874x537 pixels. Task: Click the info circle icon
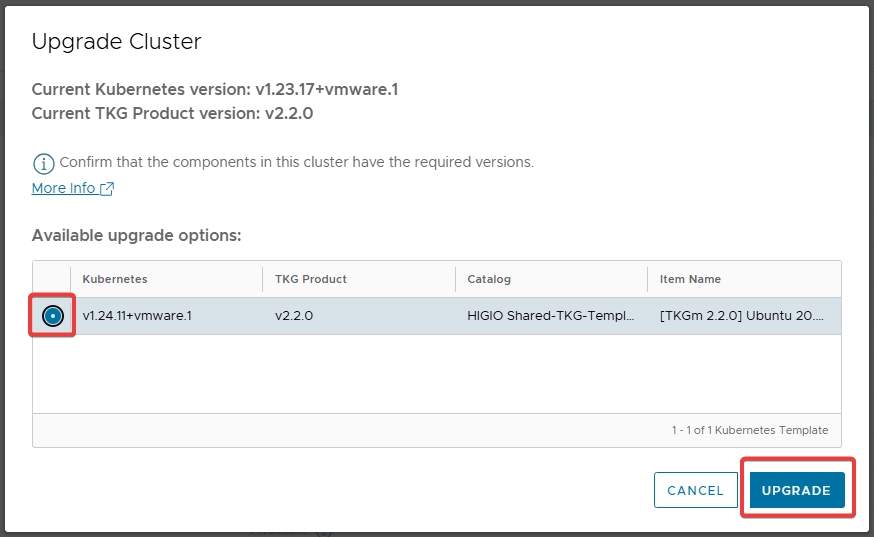tap(43, 163)
